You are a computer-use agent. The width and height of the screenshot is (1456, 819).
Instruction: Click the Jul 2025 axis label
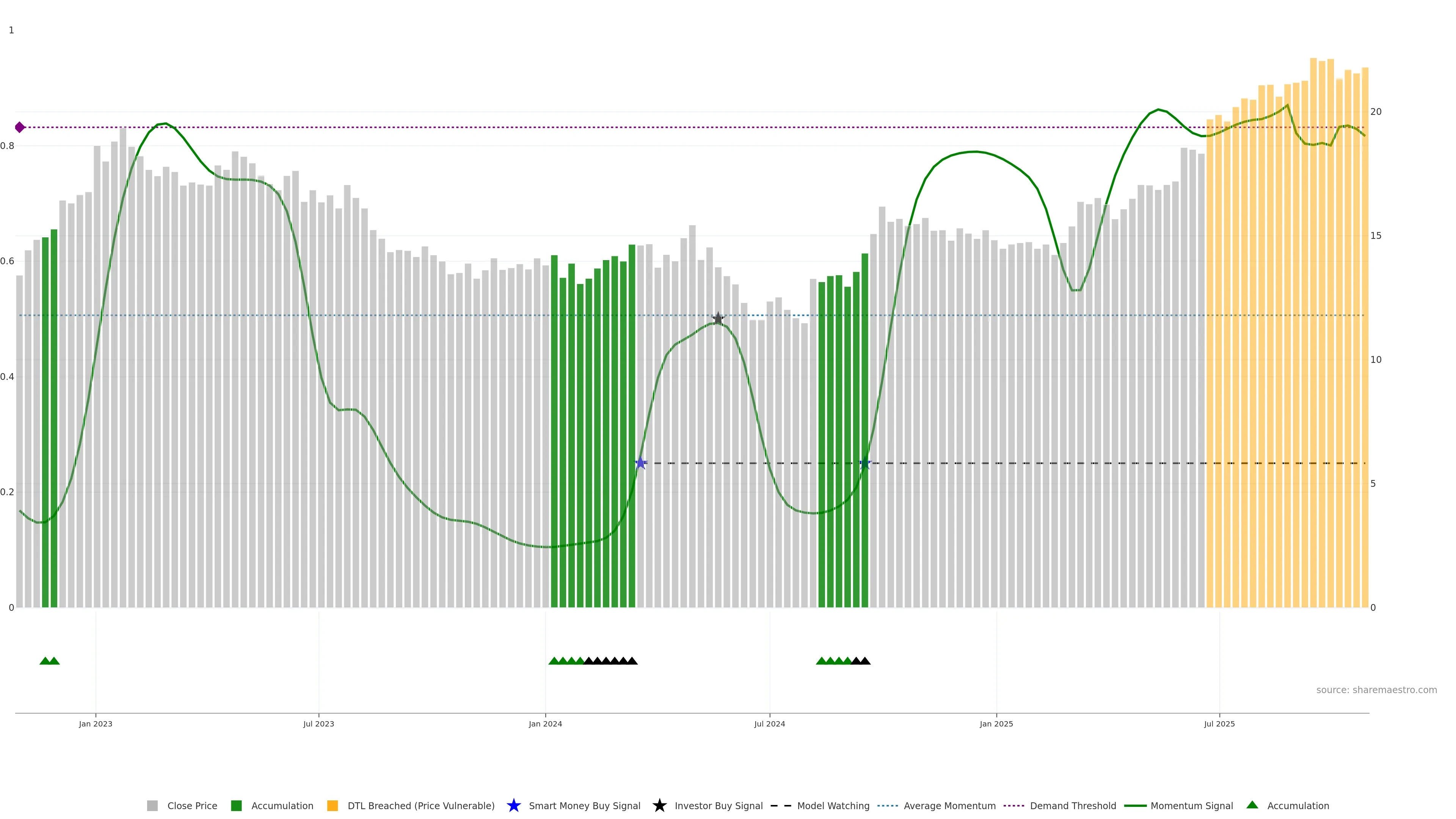coord(1219,723)
